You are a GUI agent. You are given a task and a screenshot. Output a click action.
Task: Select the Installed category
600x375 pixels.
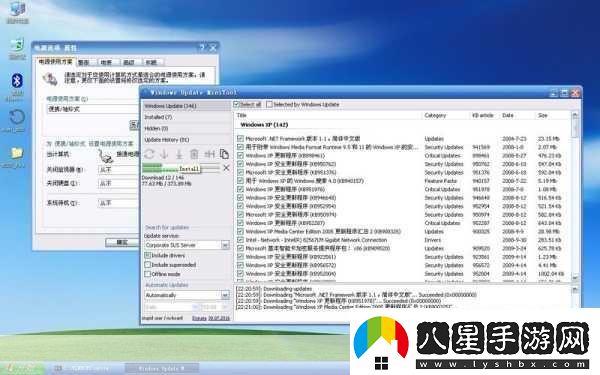click(x=187, y=117)
